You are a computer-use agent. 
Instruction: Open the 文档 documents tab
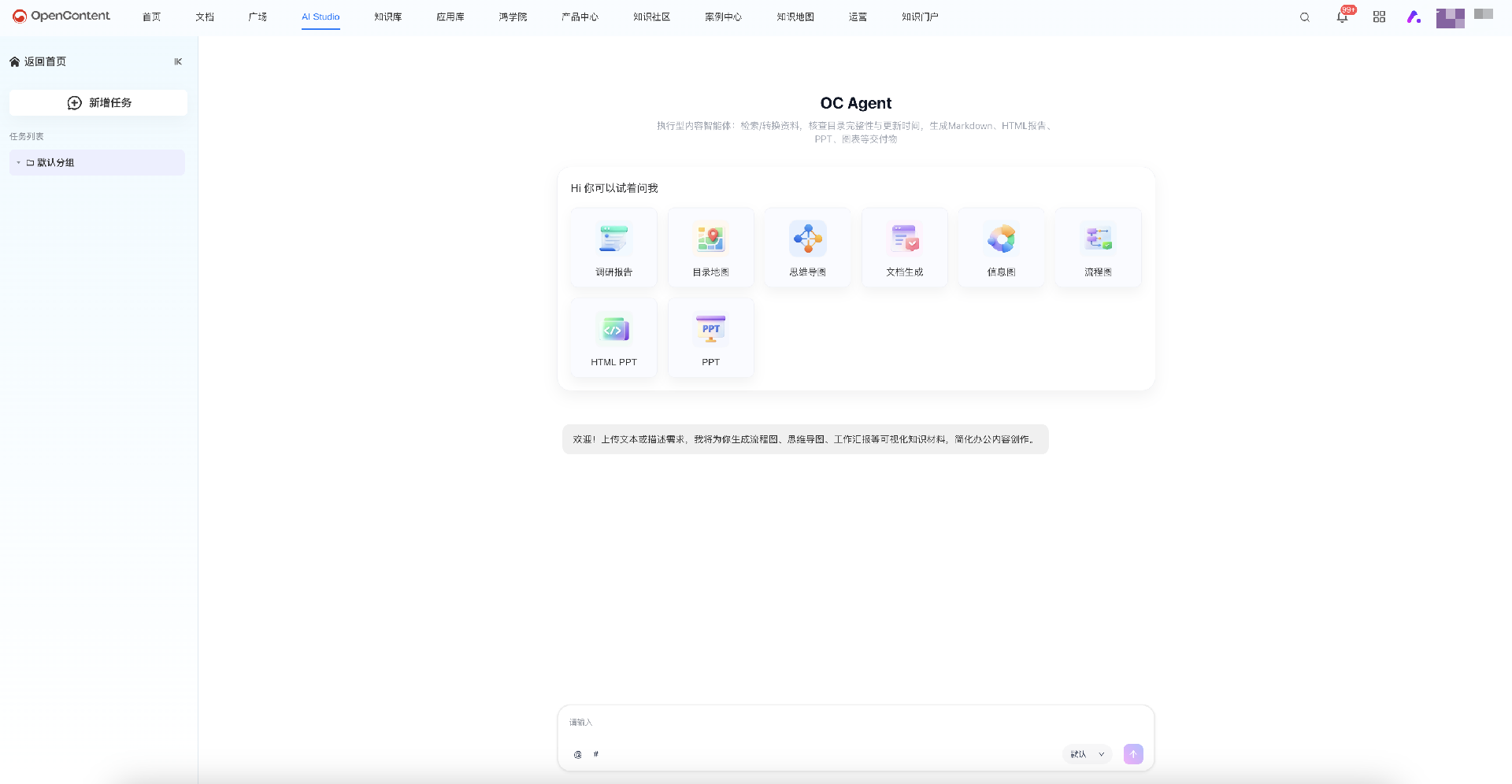click(x=205, y=17)
